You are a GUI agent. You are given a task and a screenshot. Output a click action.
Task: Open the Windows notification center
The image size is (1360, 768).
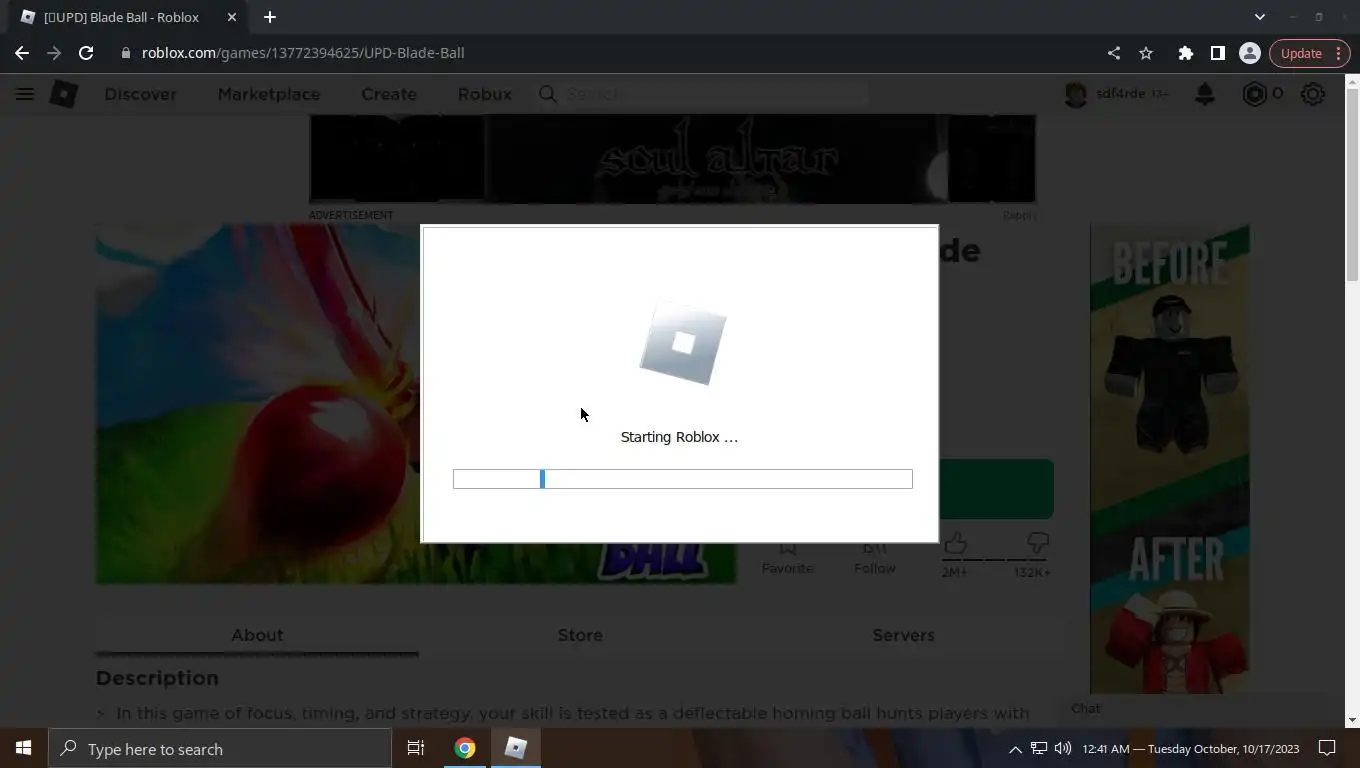pyautogui.click(x=1327, y=748)
